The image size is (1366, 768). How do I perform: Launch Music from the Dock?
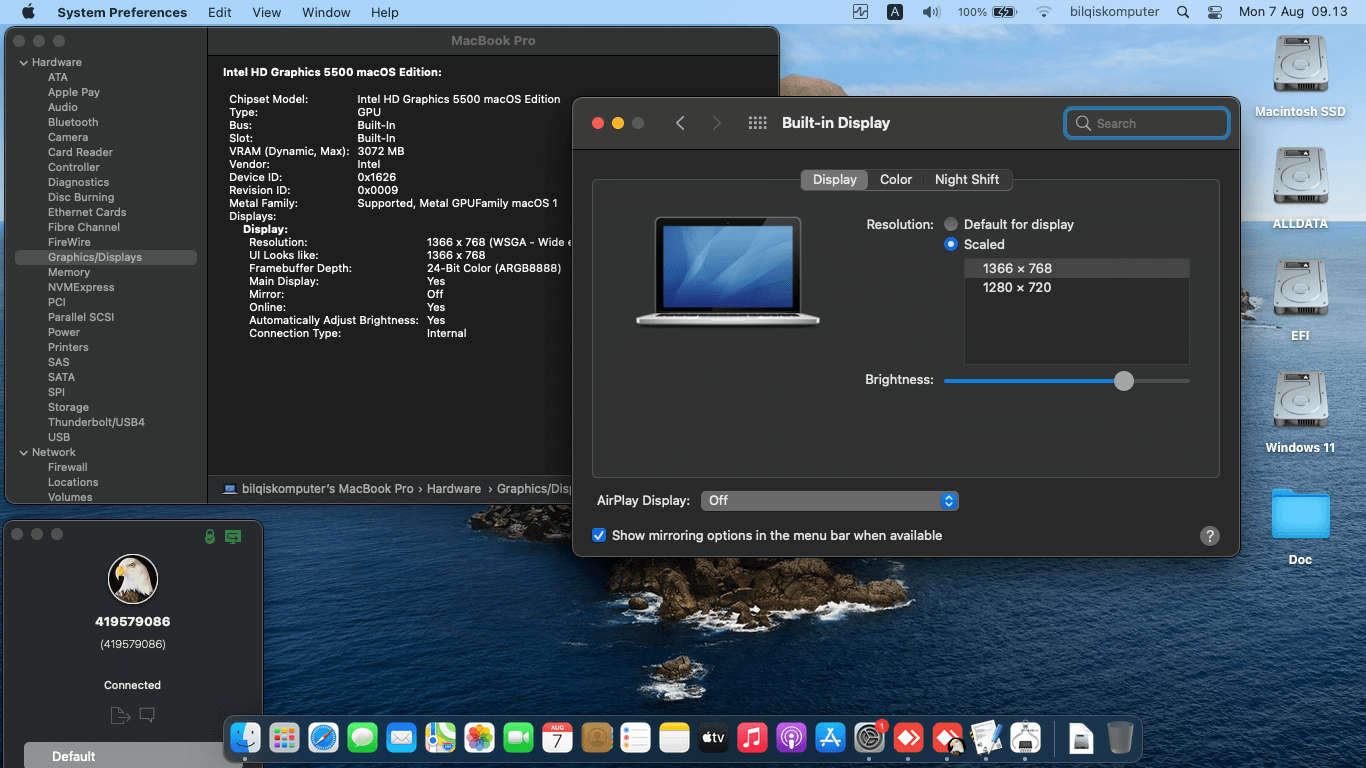pos(752,738)
